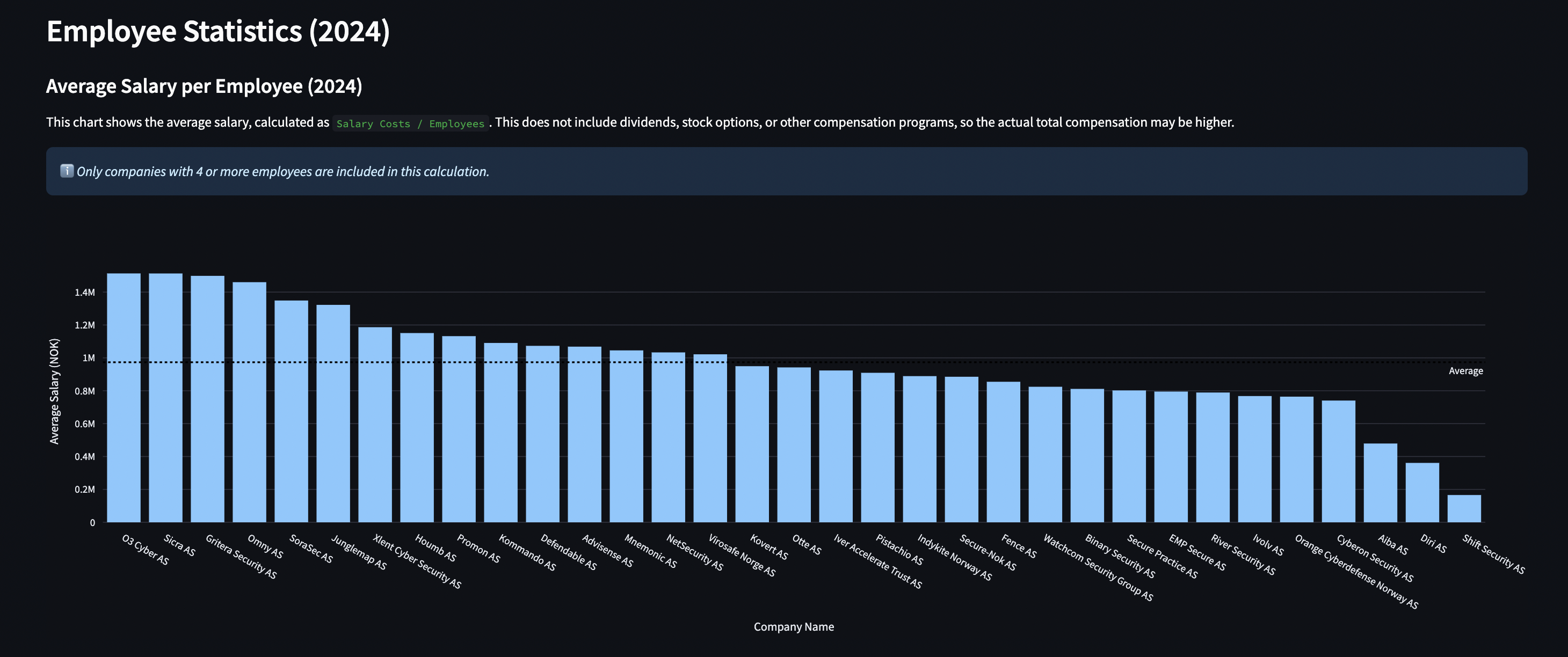This screenshot has width=1568, height=657.
Task: Click the 0.4M y-axis tick label
Action: [x=85, y=457]
